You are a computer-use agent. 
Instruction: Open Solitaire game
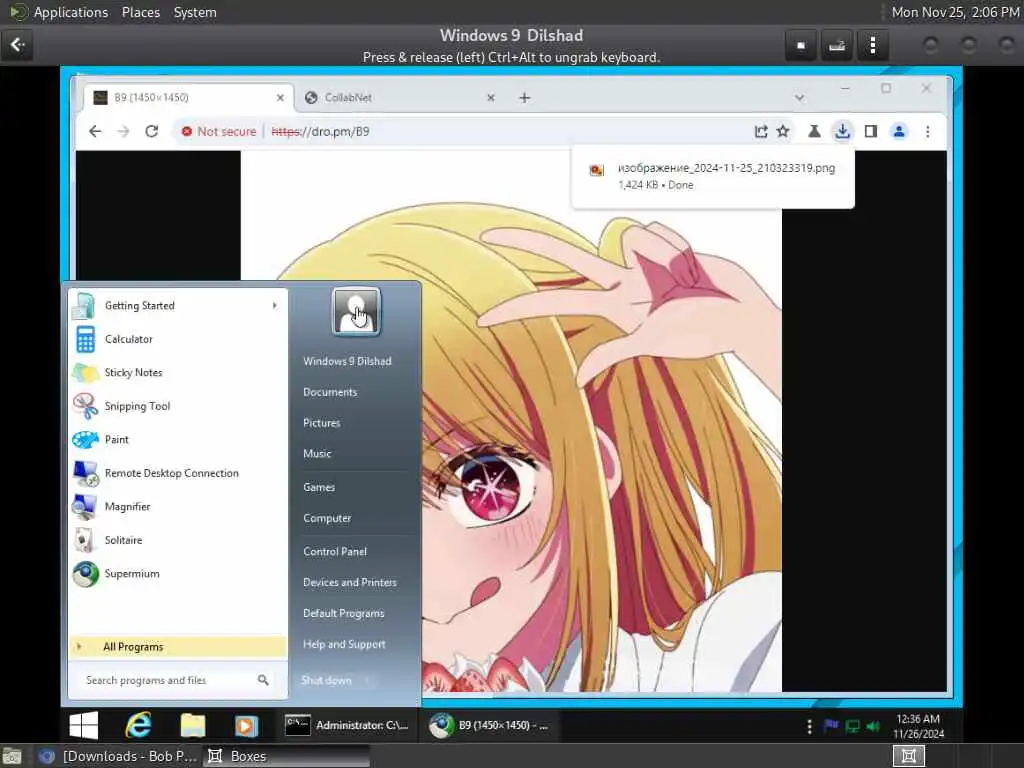[176, 540]
